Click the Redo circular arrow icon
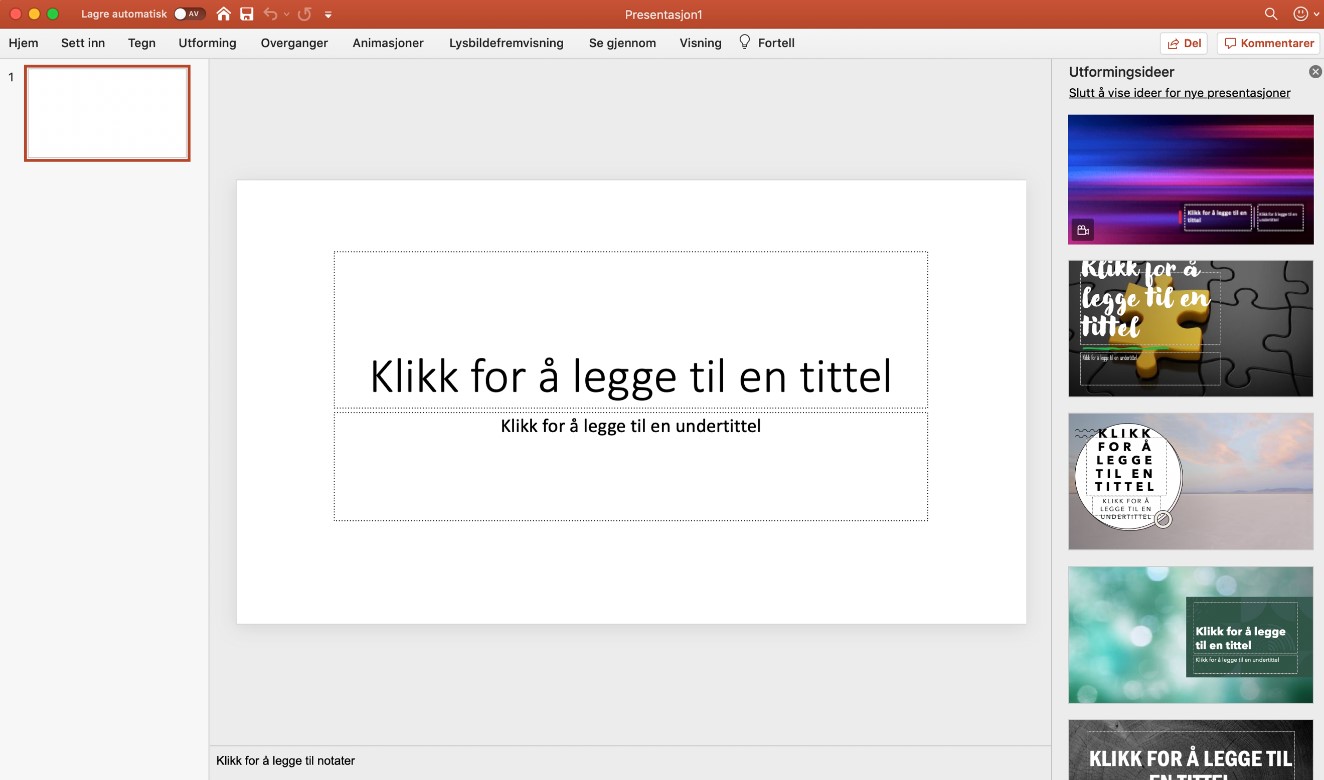Image resolution: width=1324 pixels, height=780 pixels. [x=305, y=14]
